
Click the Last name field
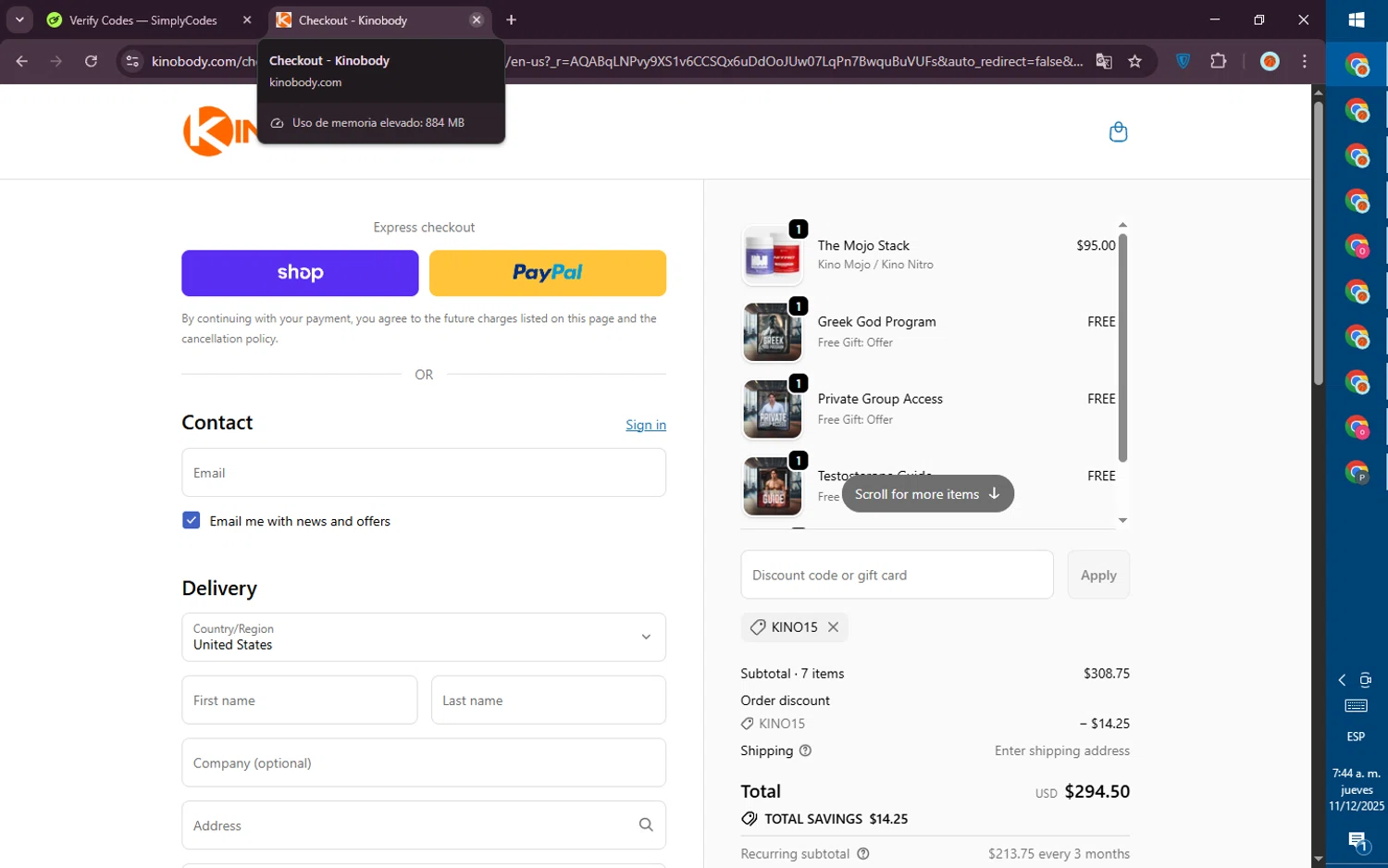[x=549, y=701]
